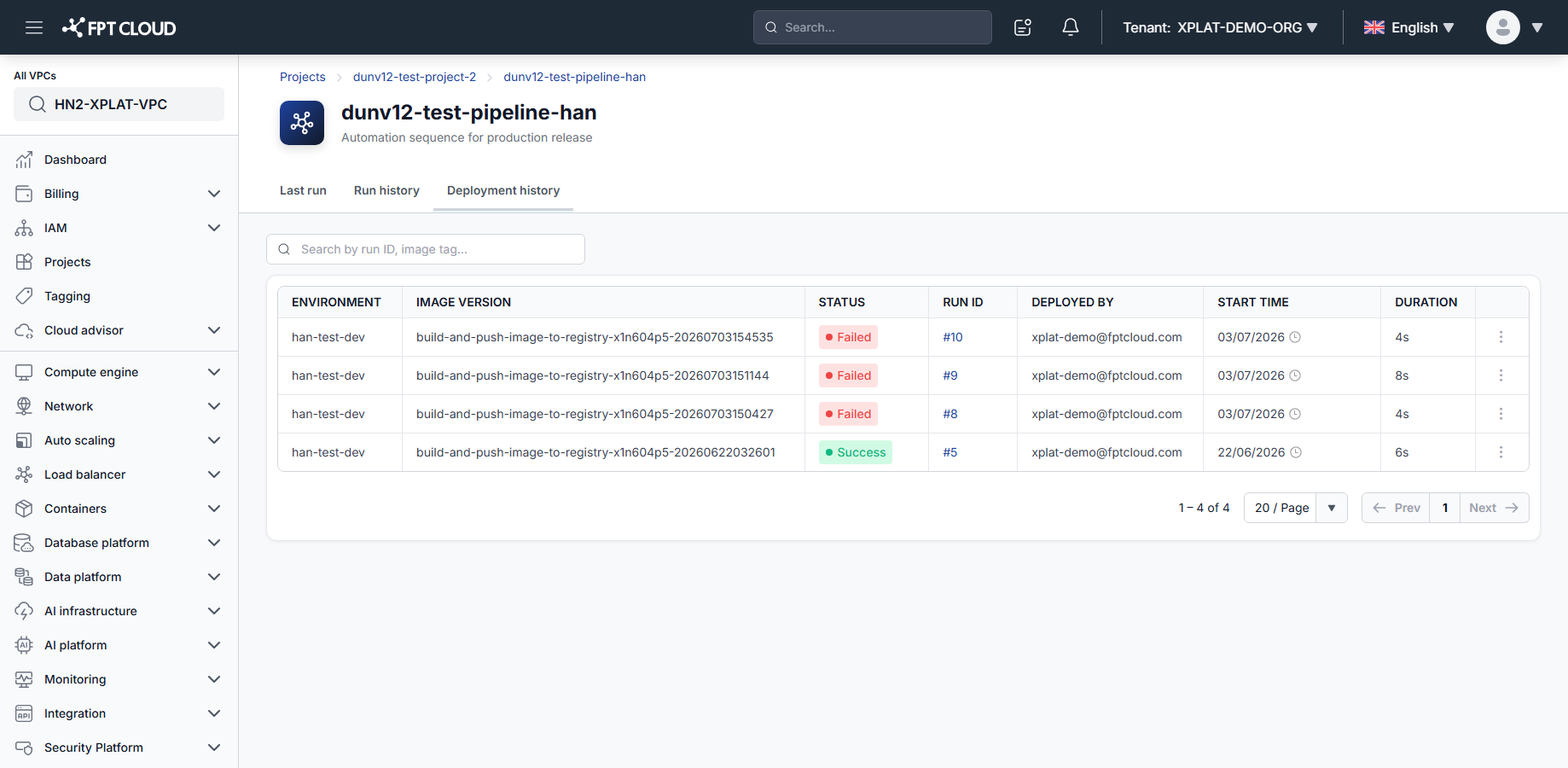Screen dimensions: 1568x768
Task: Click the Containers cube icon
Action: (24, 509)
